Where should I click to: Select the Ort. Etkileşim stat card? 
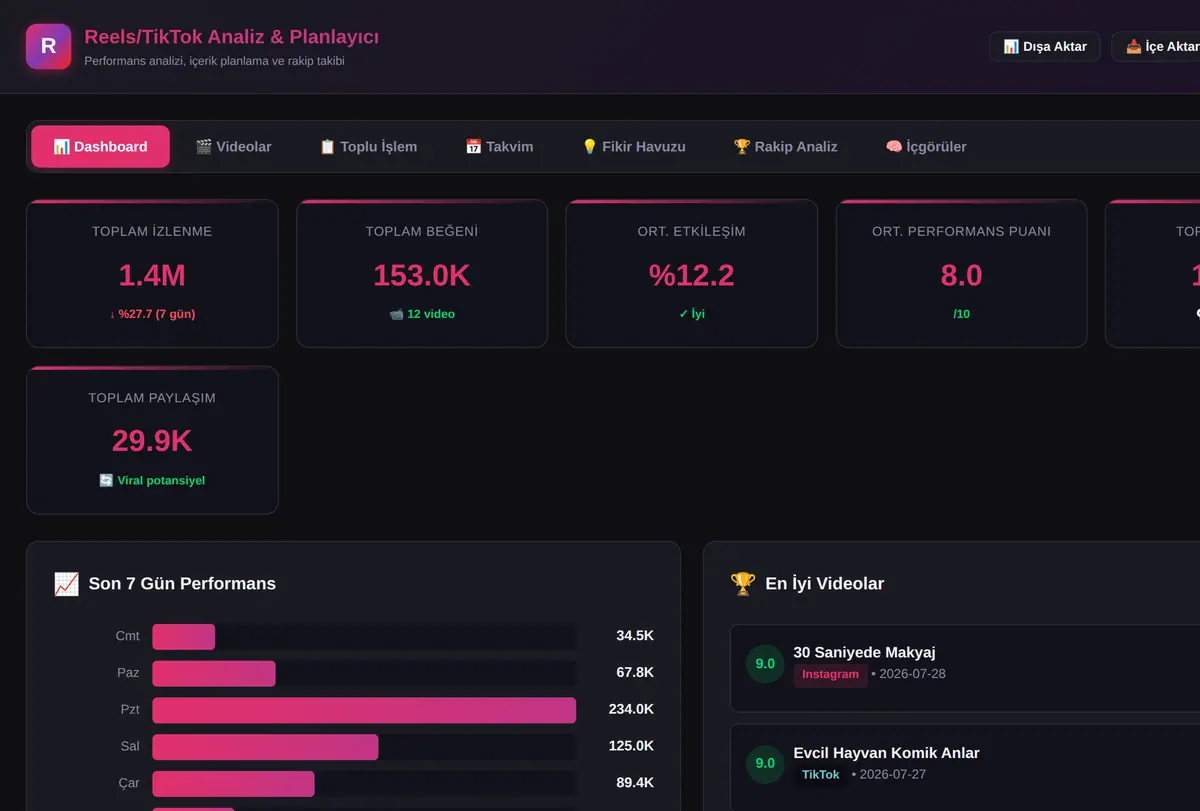pyautogui.click(x=692, y=274)
